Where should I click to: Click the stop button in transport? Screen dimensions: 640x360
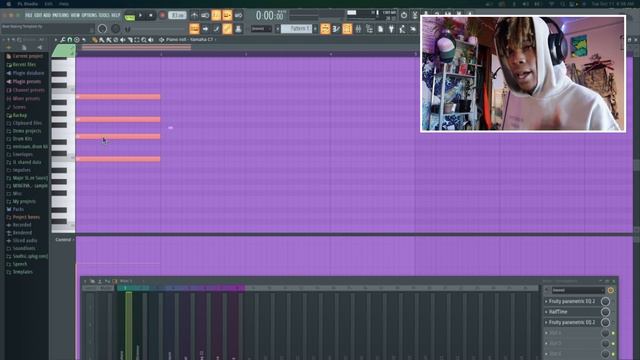pos(151,15)
